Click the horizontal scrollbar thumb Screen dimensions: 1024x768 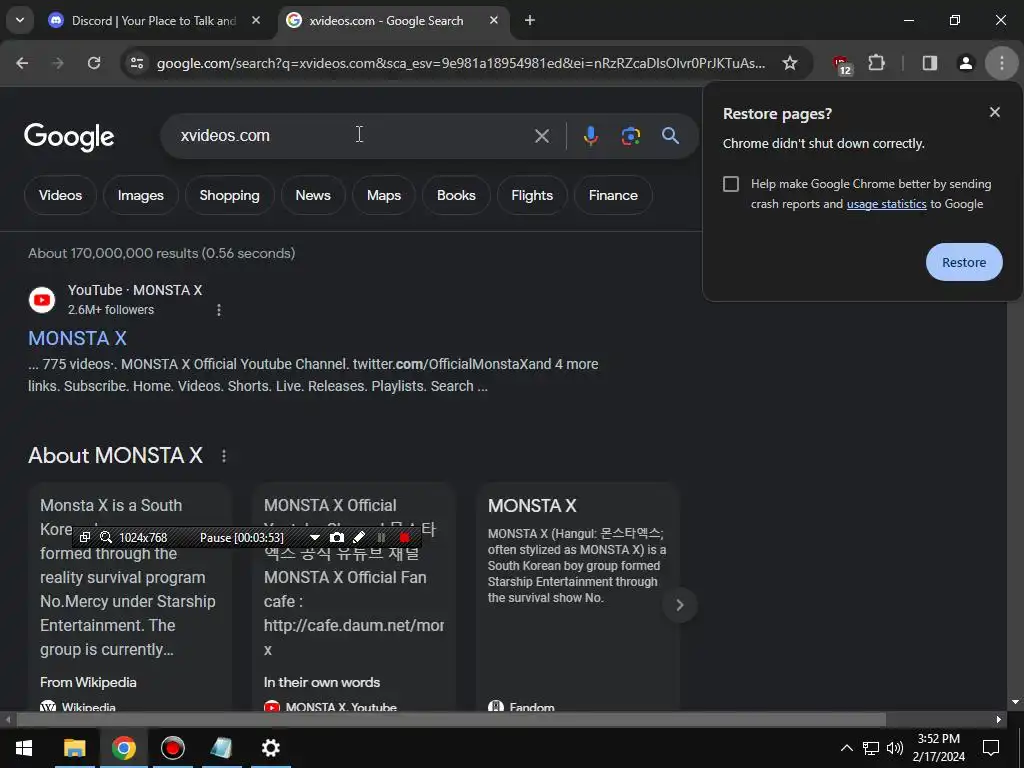click(451, 720)
